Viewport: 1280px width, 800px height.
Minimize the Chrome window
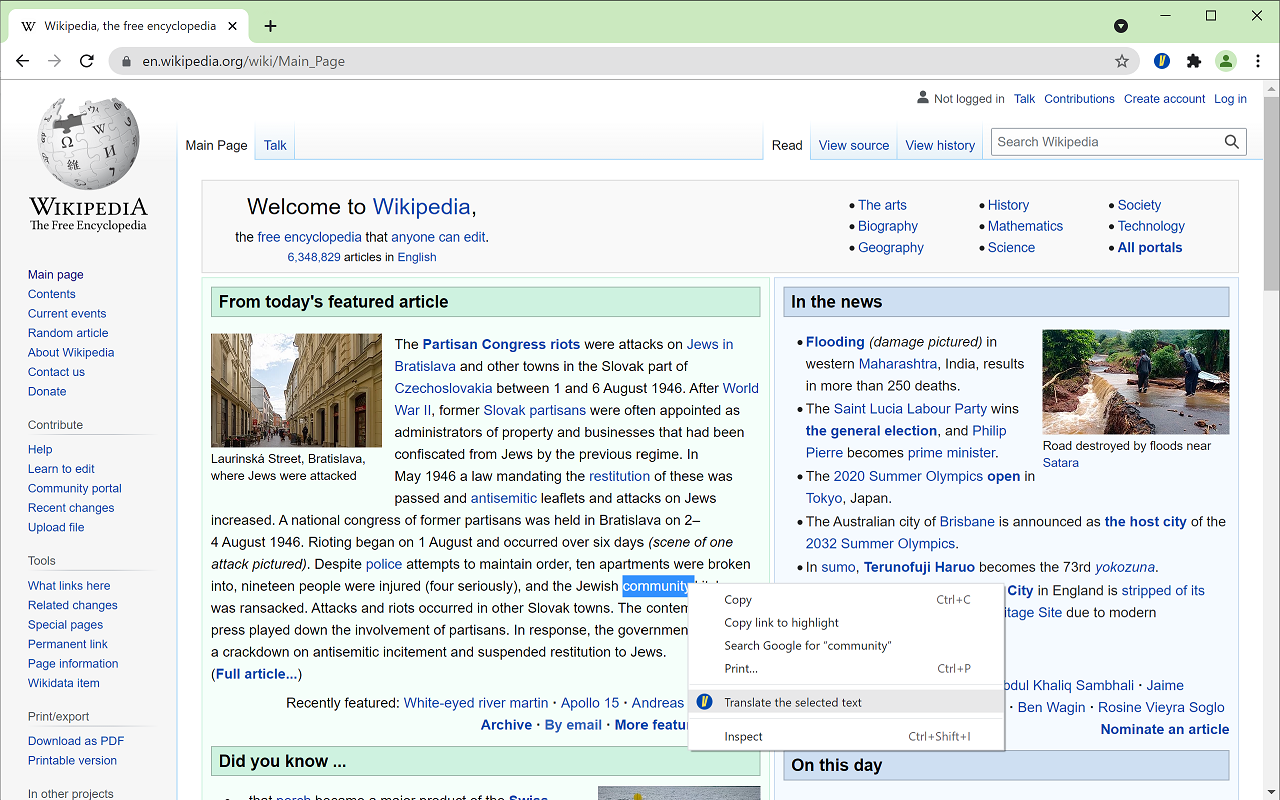click(x=1165, y=15)
